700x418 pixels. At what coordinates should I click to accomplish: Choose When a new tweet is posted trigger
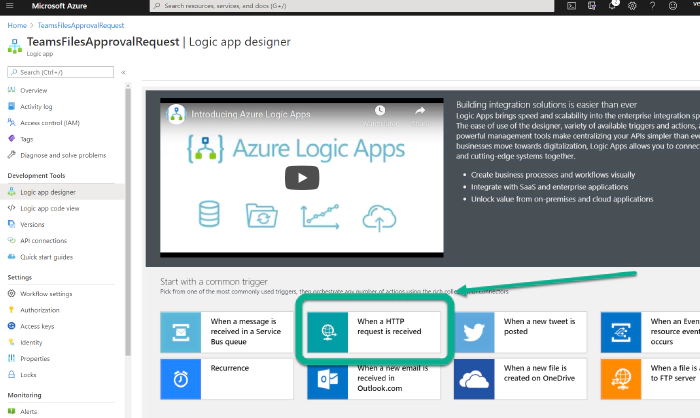coord(521,332)
